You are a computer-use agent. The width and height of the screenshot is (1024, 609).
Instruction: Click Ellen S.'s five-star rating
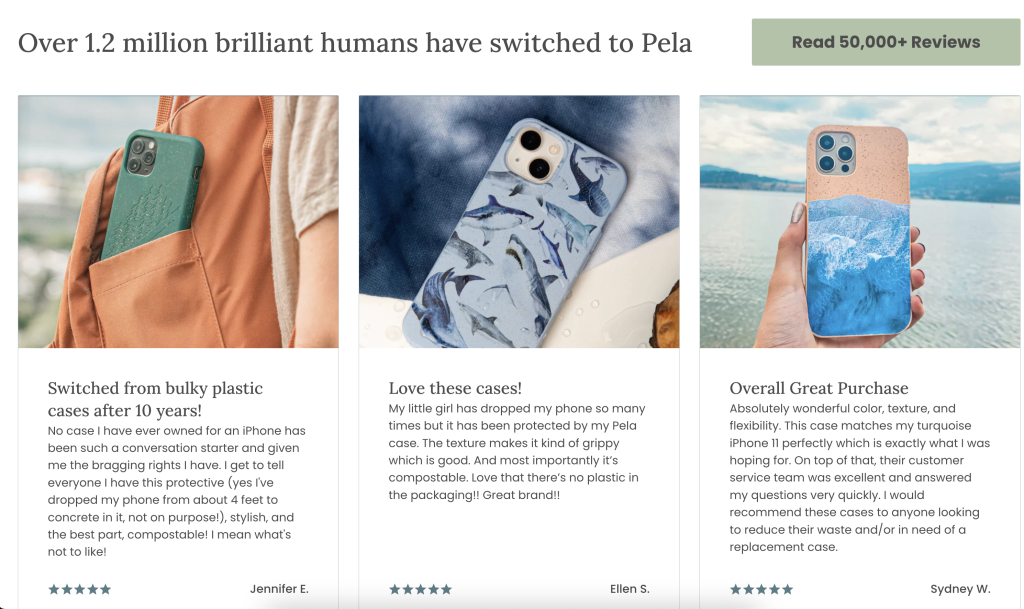420,589
